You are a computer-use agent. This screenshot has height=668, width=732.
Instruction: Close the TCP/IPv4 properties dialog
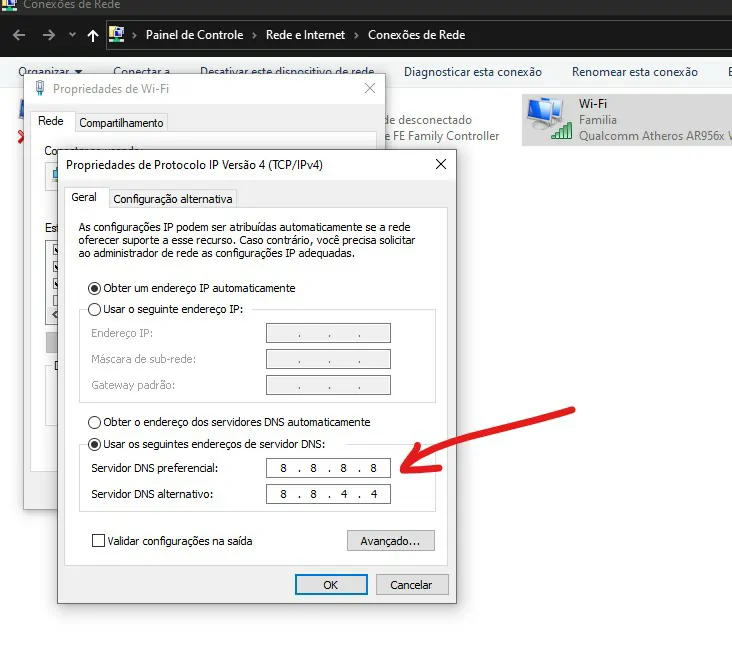coord(441,164)
